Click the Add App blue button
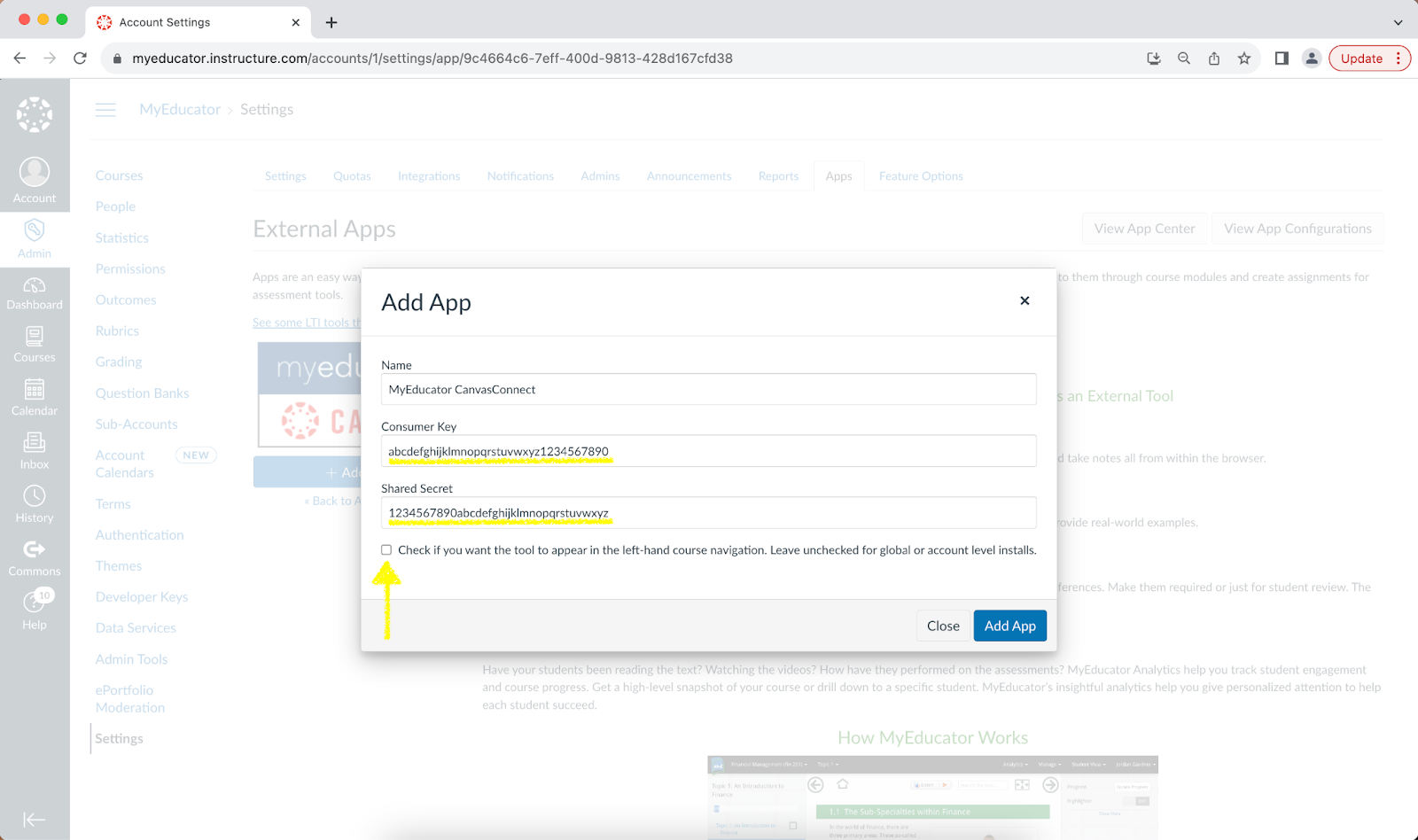 point(1009,626)
